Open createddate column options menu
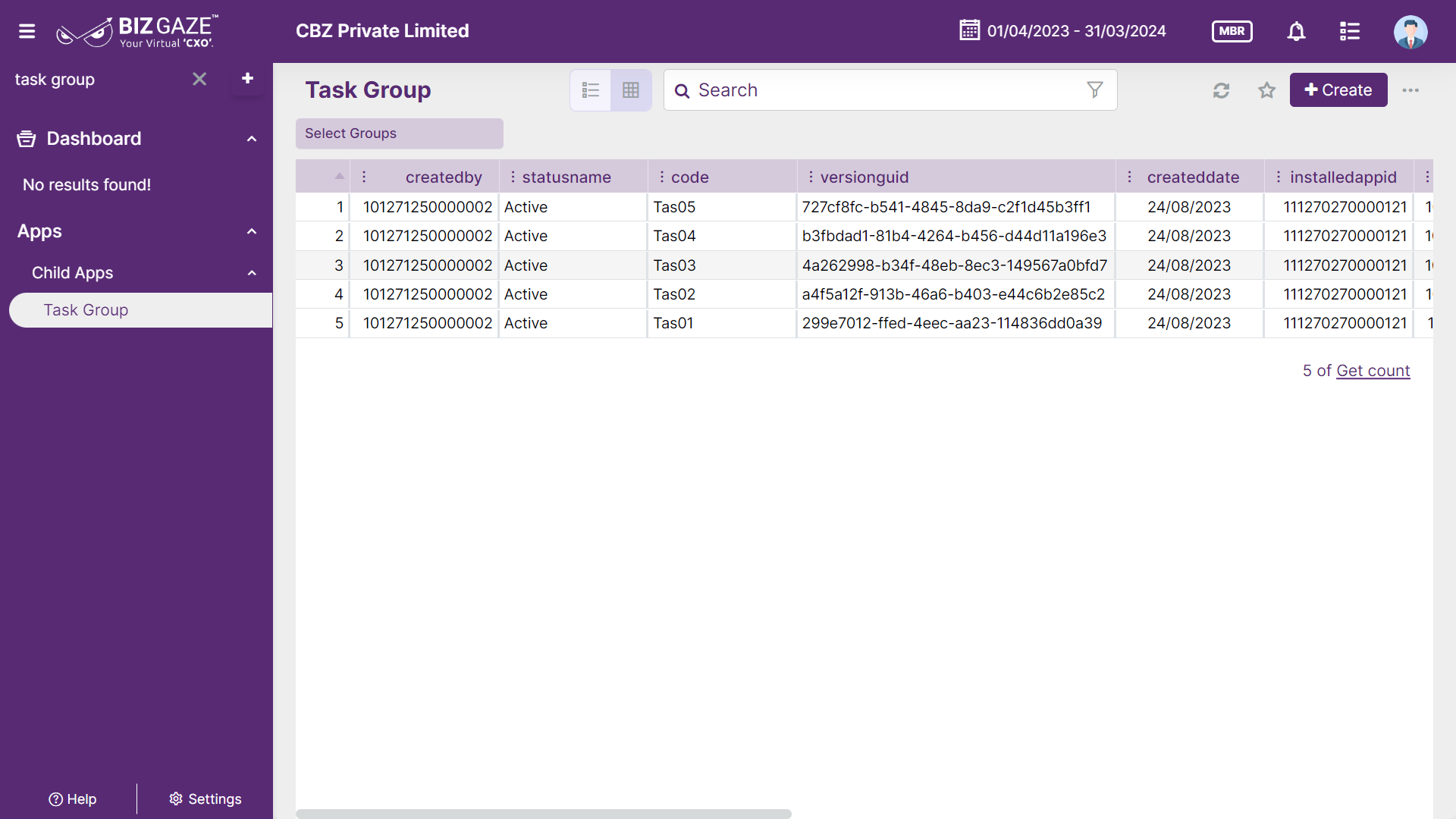Screen dimensions: 1456x819 [1130, 177]
